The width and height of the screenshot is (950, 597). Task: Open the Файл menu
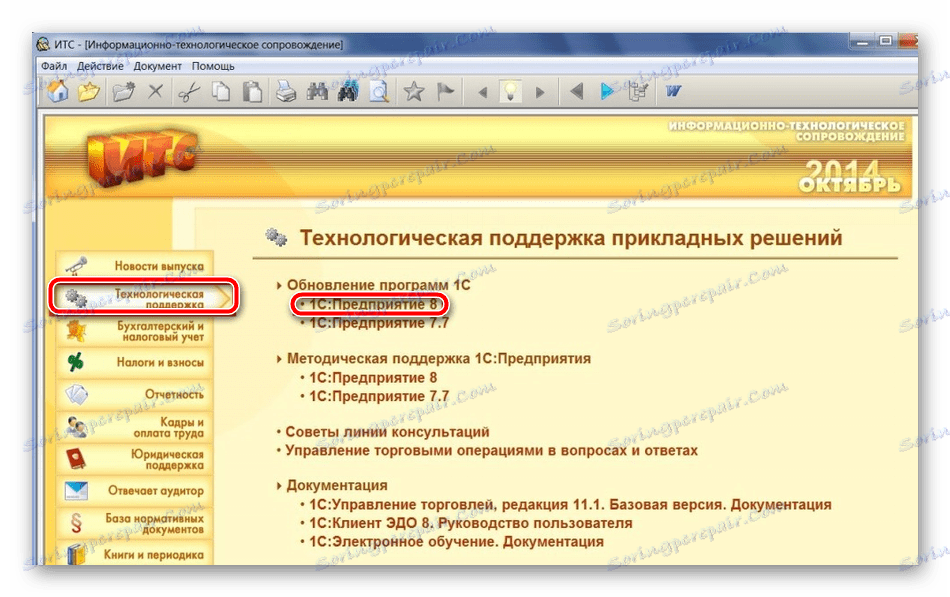pyautogui.click(x=54, y=66)
